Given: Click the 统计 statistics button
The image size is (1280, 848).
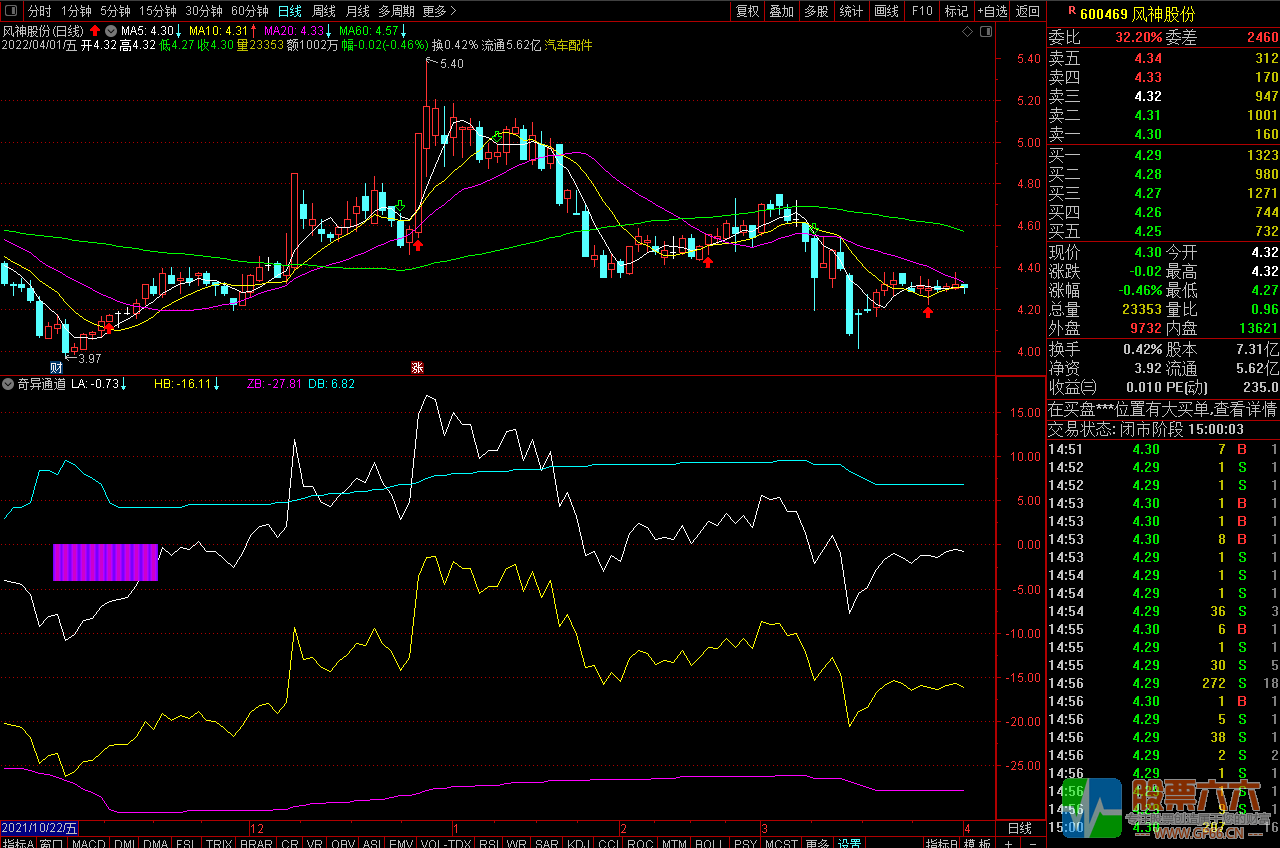Looking at the screenshot, I should tap(851, 11).
